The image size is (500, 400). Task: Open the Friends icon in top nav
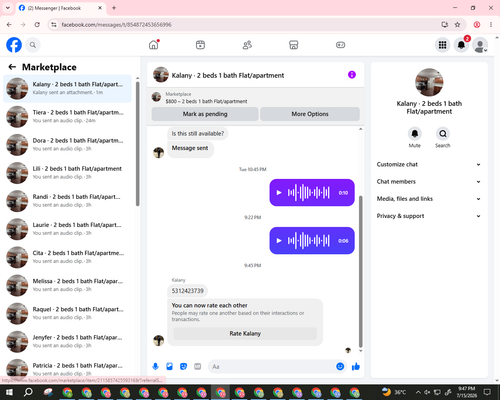coord(247,45)
